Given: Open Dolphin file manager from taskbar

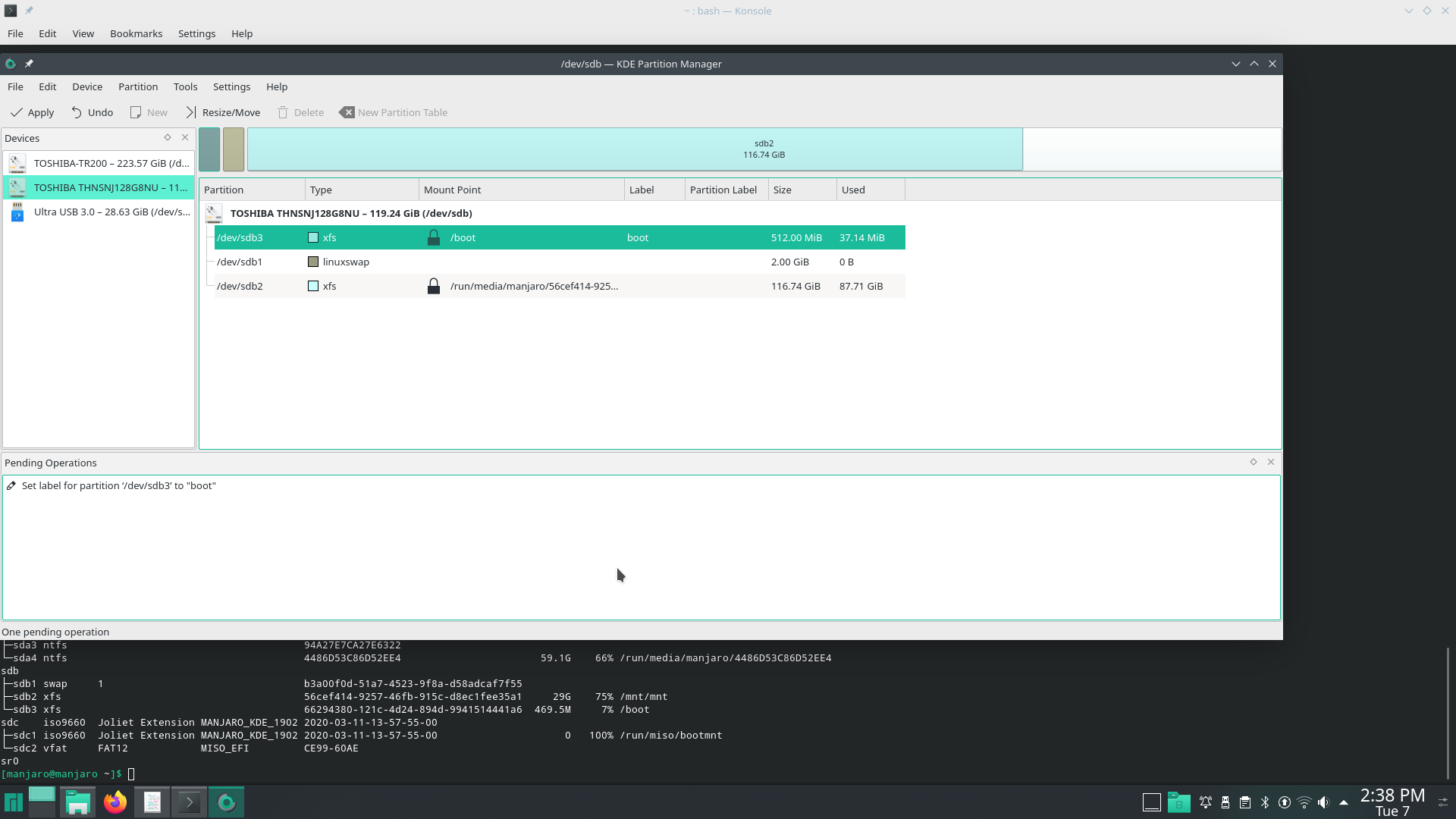Looking at the screenshot, I should pos(78,802).
